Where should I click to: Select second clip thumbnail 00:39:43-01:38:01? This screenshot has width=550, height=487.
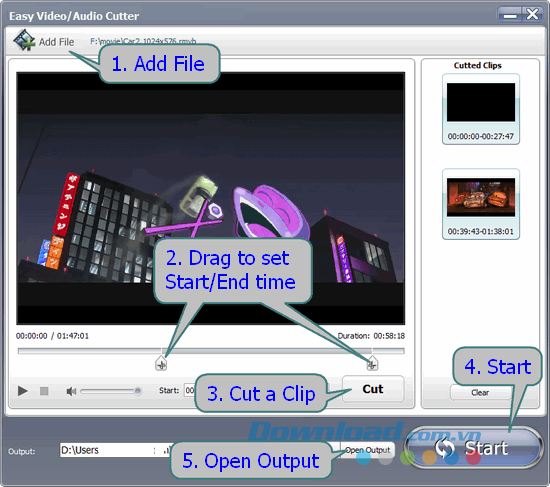(481, 204)
